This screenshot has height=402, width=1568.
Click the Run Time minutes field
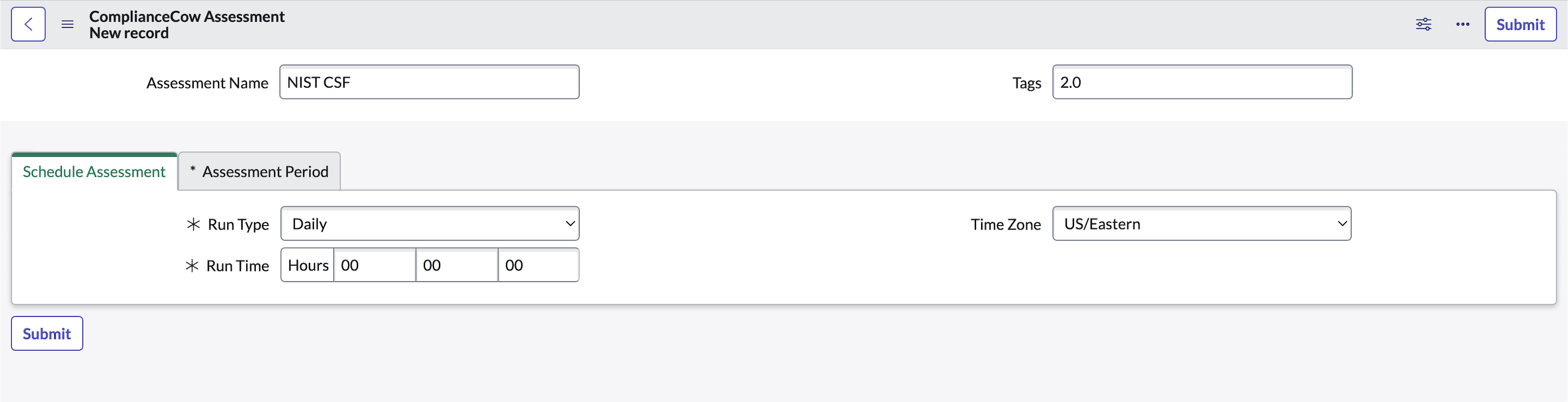point(456,265)
